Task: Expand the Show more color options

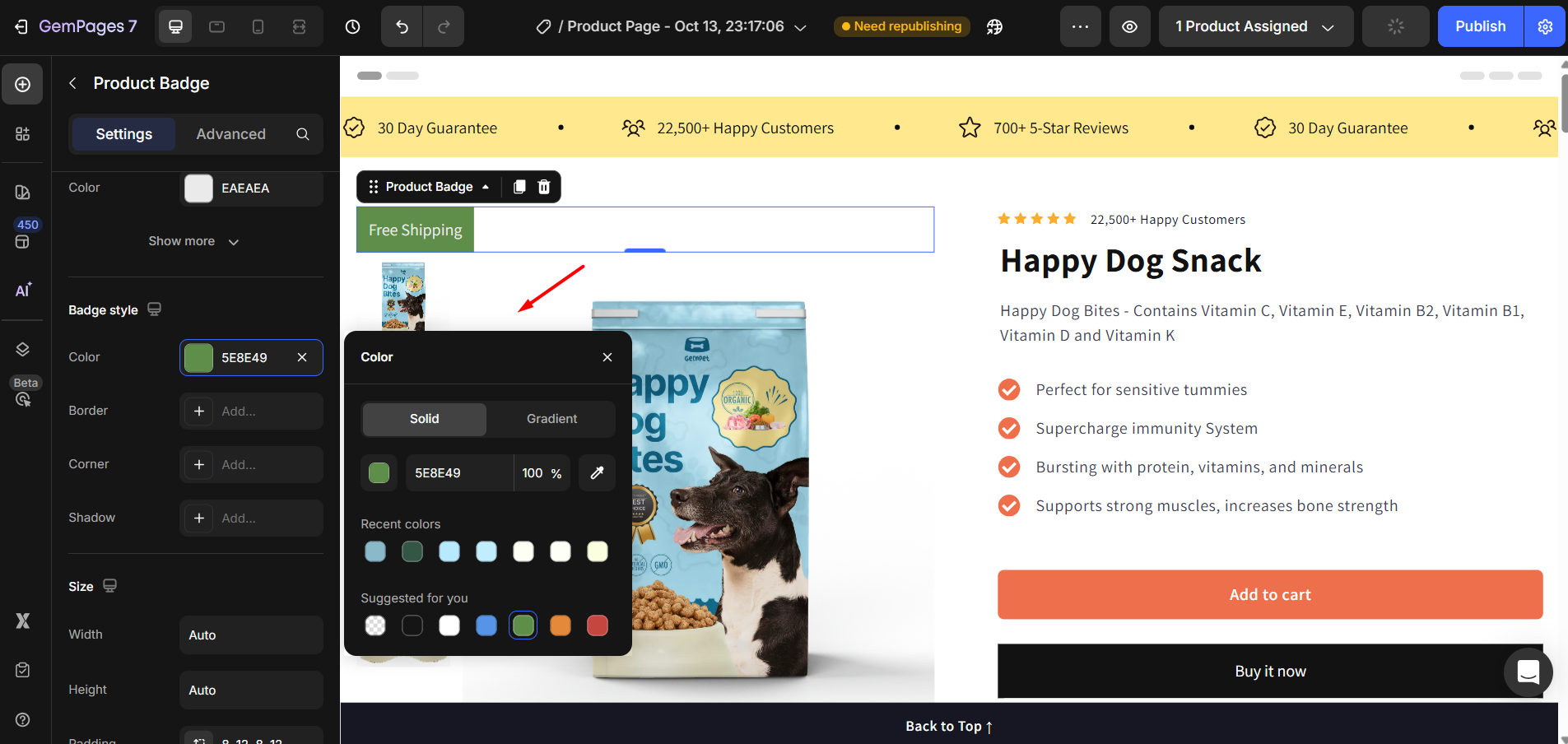Action: pos(193,241)
